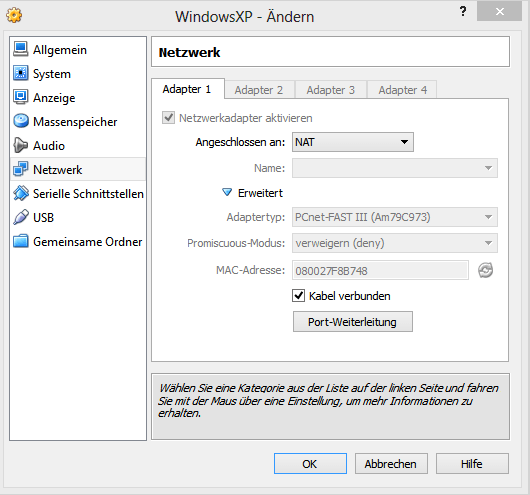Click the gear icon in title bar

click(14, 15)
